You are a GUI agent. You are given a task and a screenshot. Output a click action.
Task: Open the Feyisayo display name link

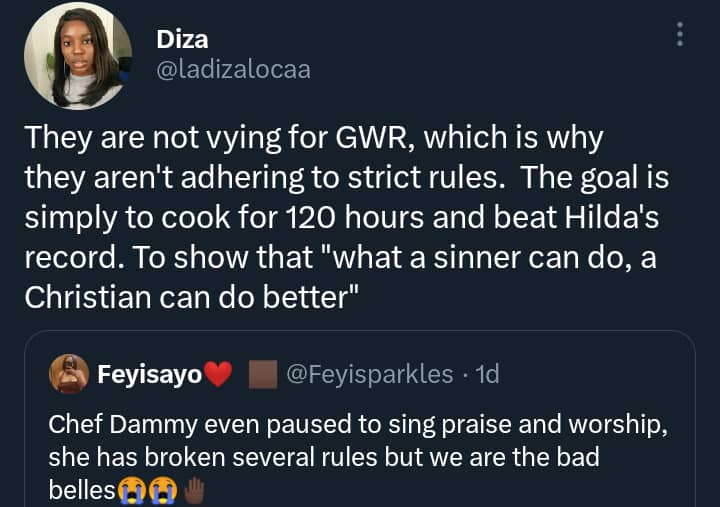point(150,375)
